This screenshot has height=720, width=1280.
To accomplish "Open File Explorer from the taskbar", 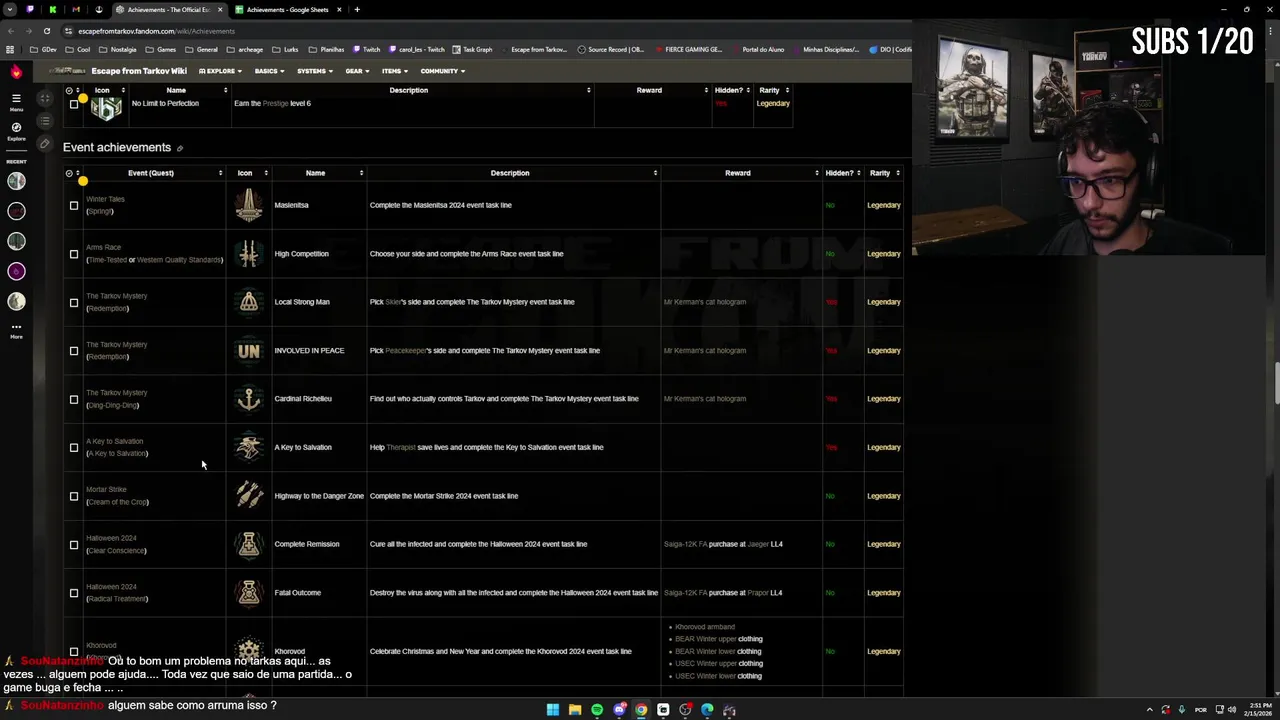I will coord(575,710).
